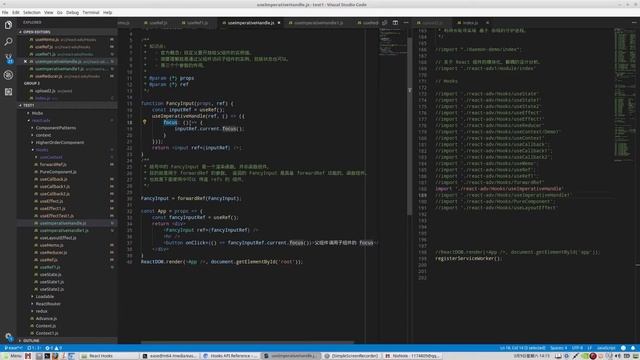Expand the Loadable folder
Viewport: 640px width, 360px height.
(x=44, y=296)
